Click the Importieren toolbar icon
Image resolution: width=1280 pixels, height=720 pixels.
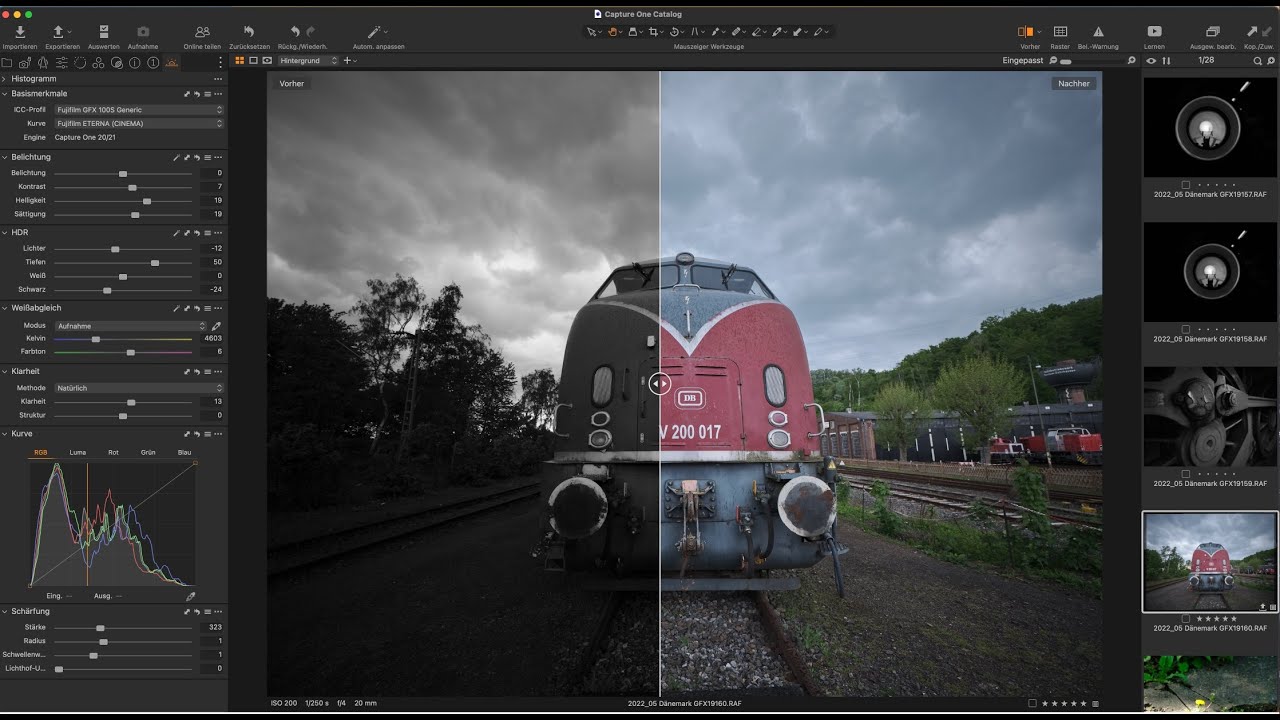(20, 32)
